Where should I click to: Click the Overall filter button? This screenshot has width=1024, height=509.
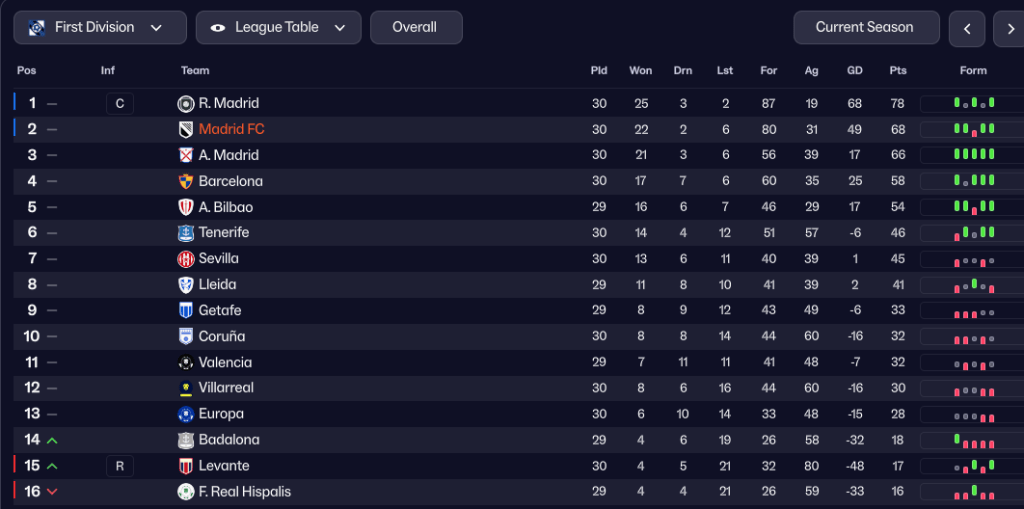coord(415,28)
